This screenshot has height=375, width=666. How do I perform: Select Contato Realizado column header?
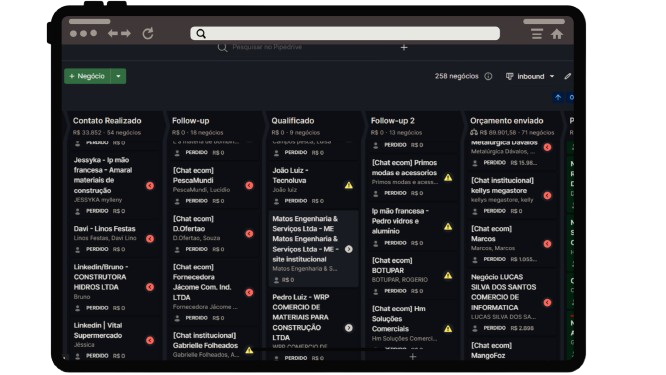click(107, 121)
